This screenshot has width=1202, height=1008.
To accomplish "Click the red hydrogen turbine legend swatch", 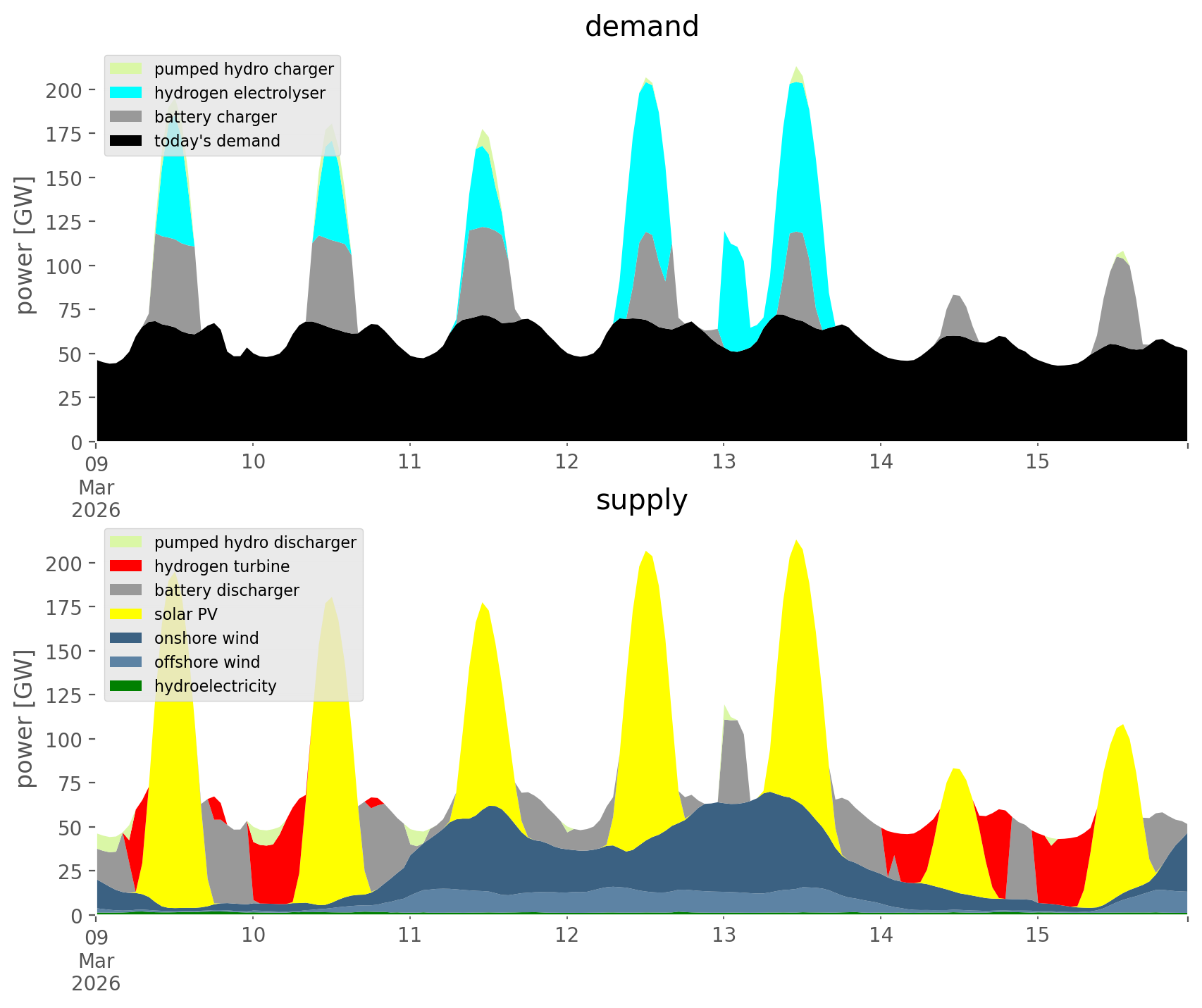I will pyautogui.click(x=126, y=566).
